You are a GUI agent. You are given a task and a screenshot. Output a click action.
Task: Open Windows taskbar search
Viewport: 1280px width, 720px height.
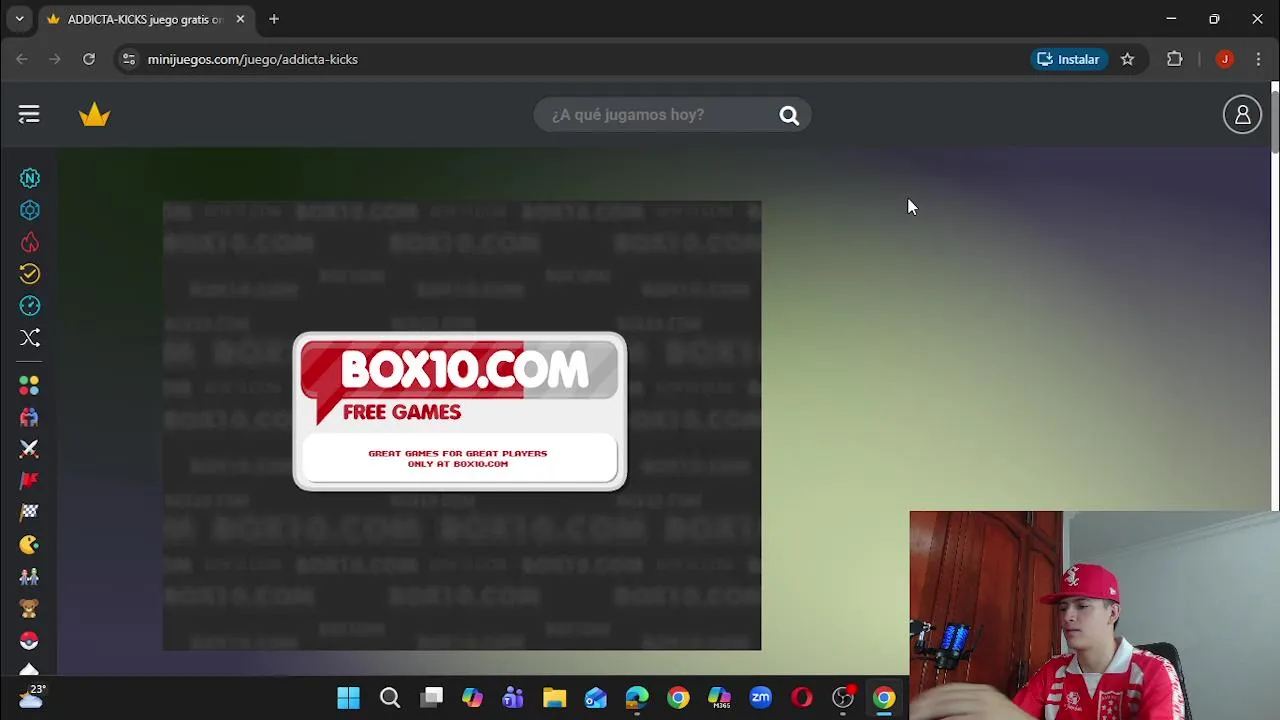(x=390, y=698)
